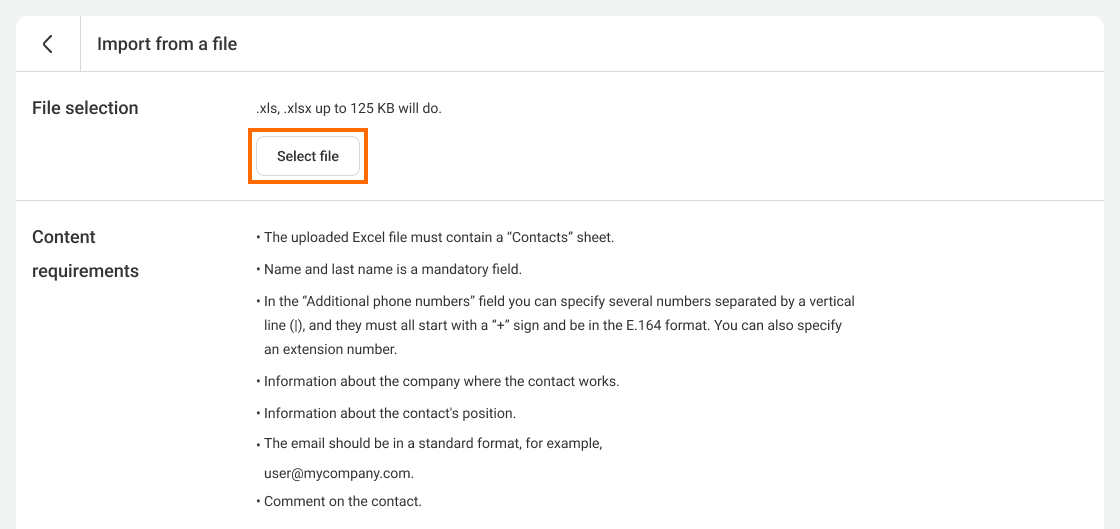The height and width of the screenshot is (529, 1120).
Task: Go back using the left chevron arrow
Action: pyautogui.click(x=48, y=44)
